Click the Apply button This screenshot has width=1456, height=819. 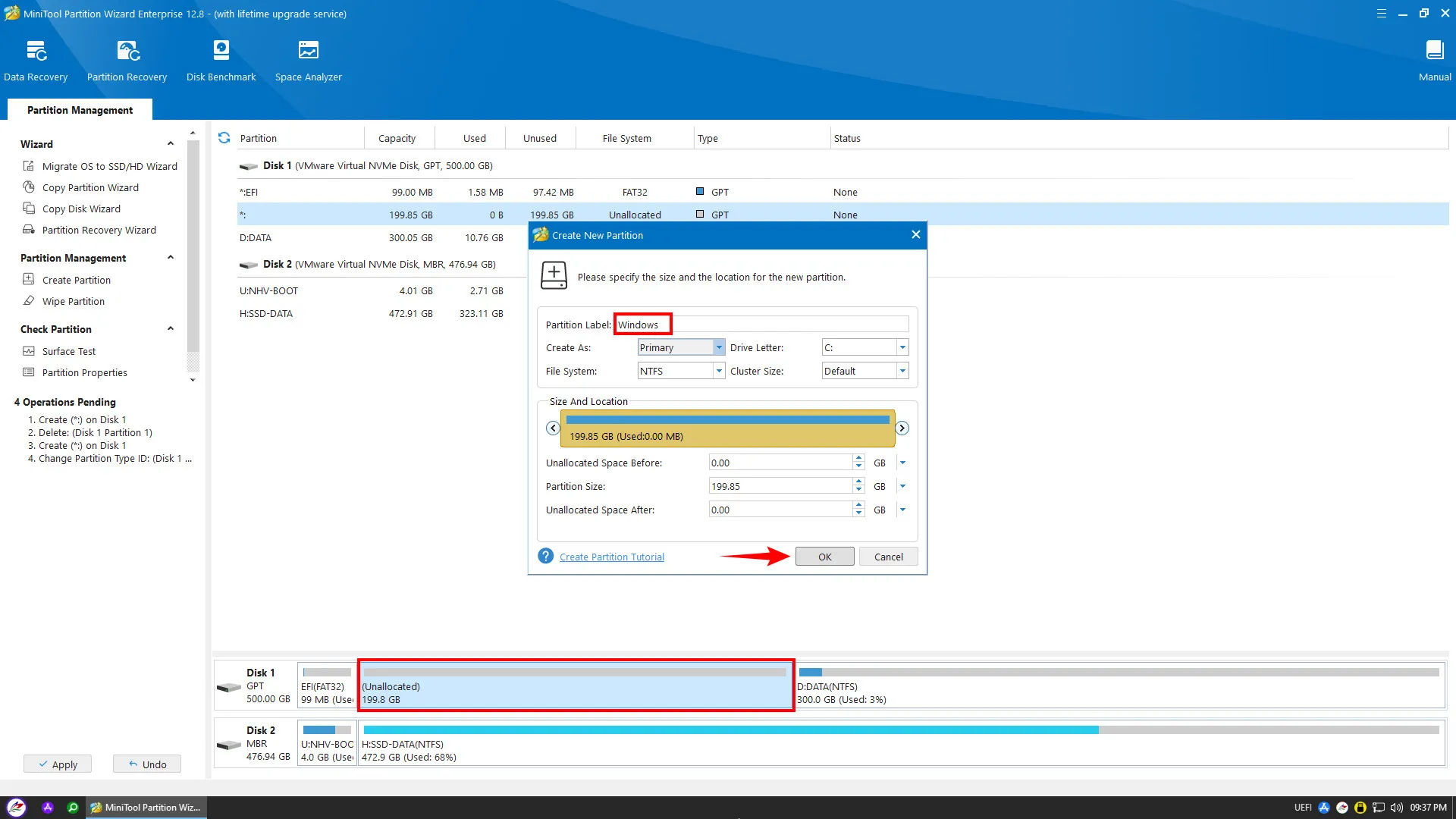58,764
